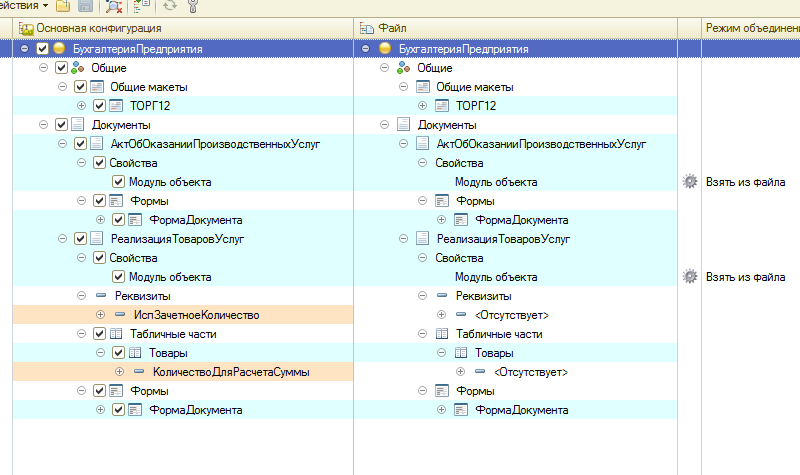Expand the ИспЗачетноеКоличество attribute node
Screen dimensions: 800x475
pos(100,315)
